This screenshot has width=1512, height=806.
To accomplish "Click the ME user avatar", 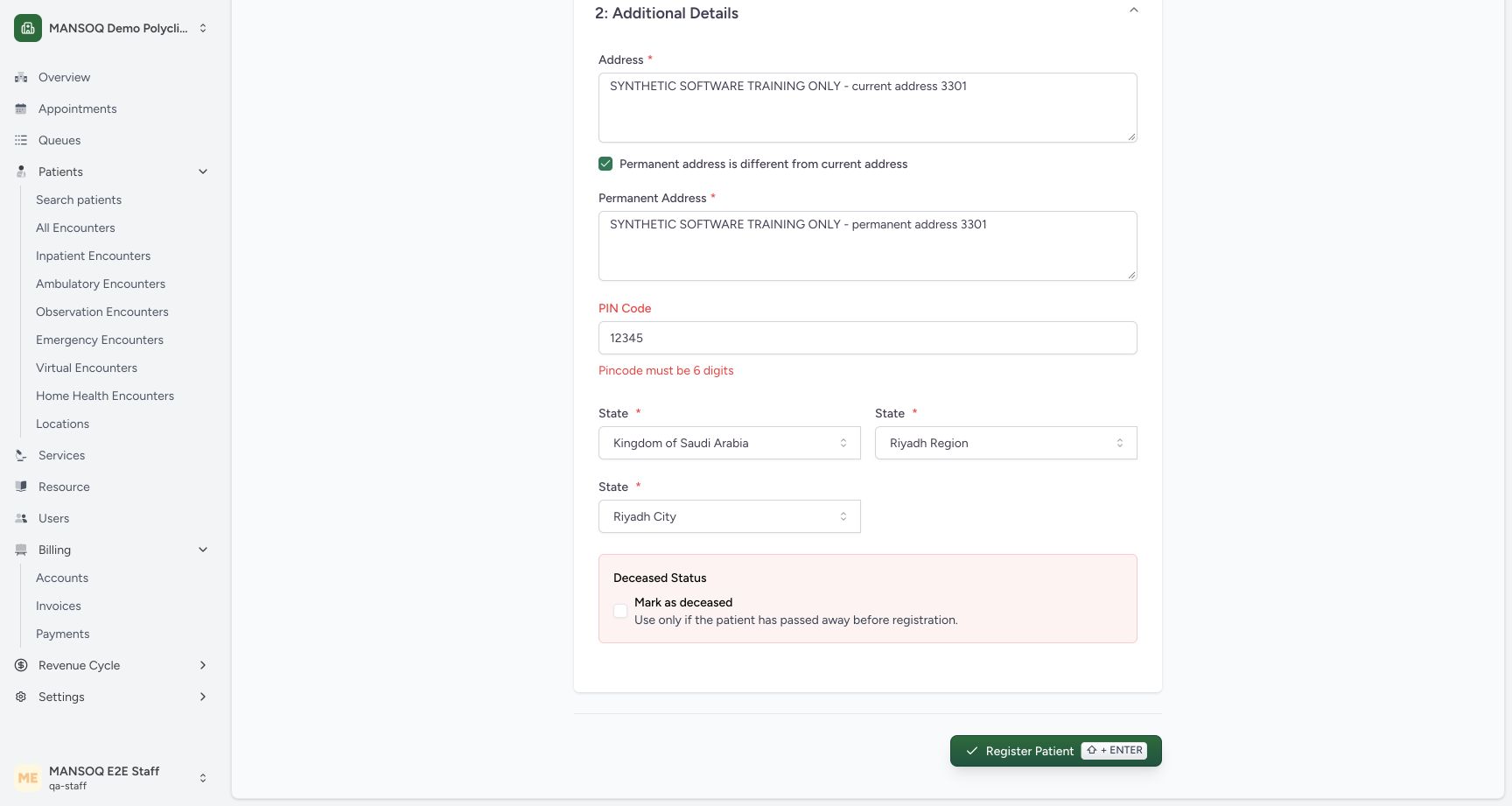I will 28,777.
